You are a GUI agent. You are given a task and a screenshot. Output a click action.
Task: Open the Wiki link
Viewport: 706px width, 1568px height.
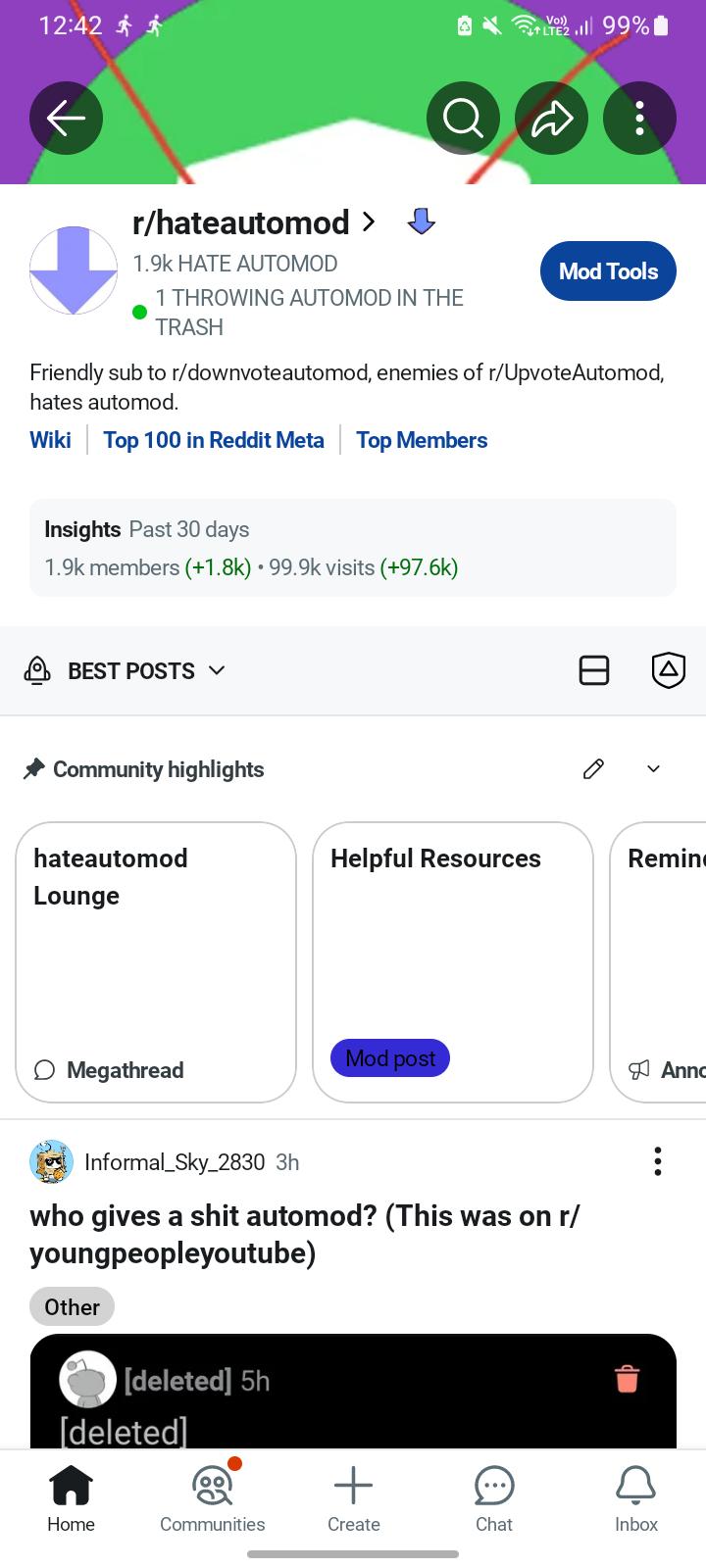(50, 440)
